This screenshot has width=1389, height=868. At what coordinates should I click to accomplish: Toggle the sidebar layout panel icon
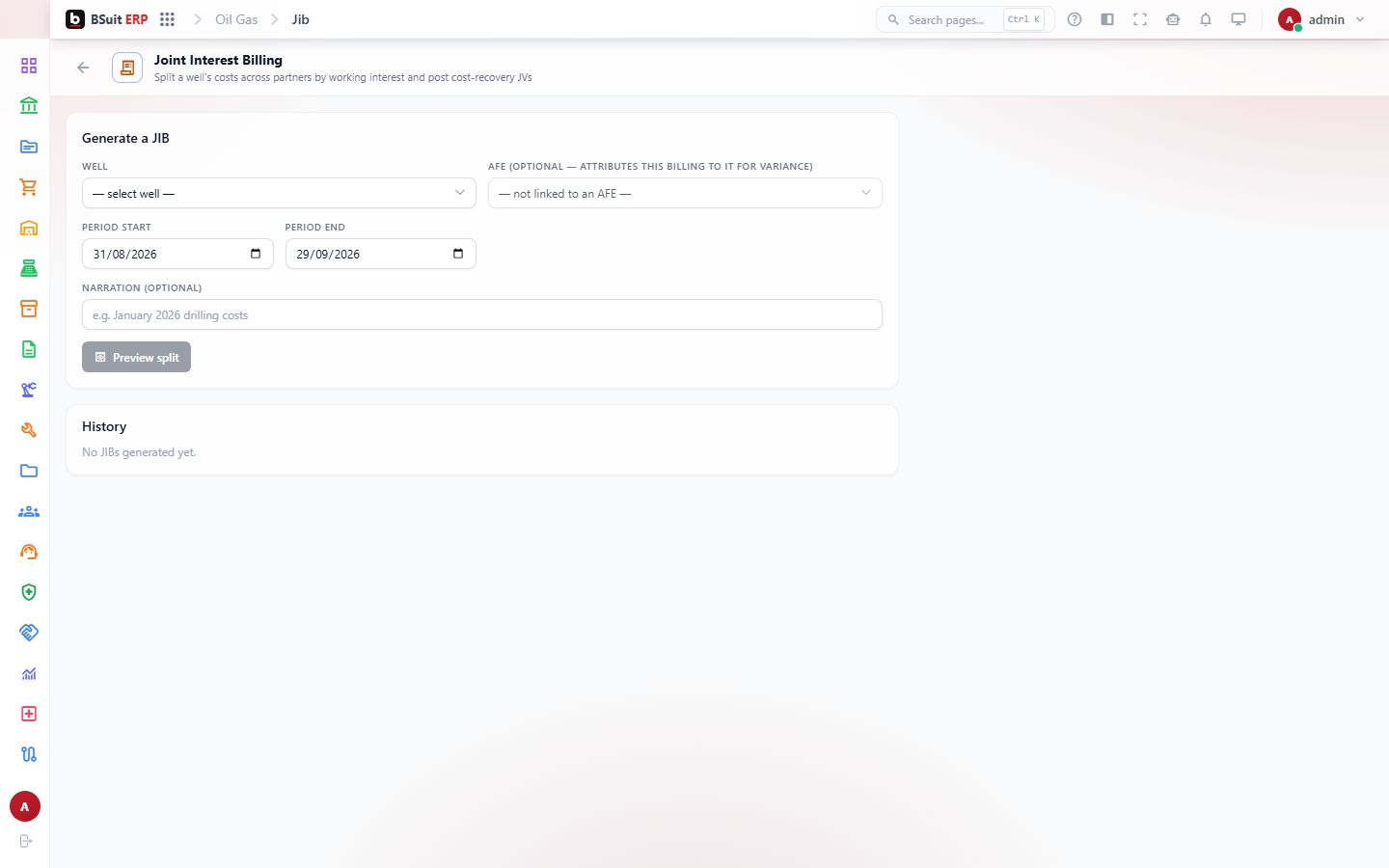(x=1107, y=19)
